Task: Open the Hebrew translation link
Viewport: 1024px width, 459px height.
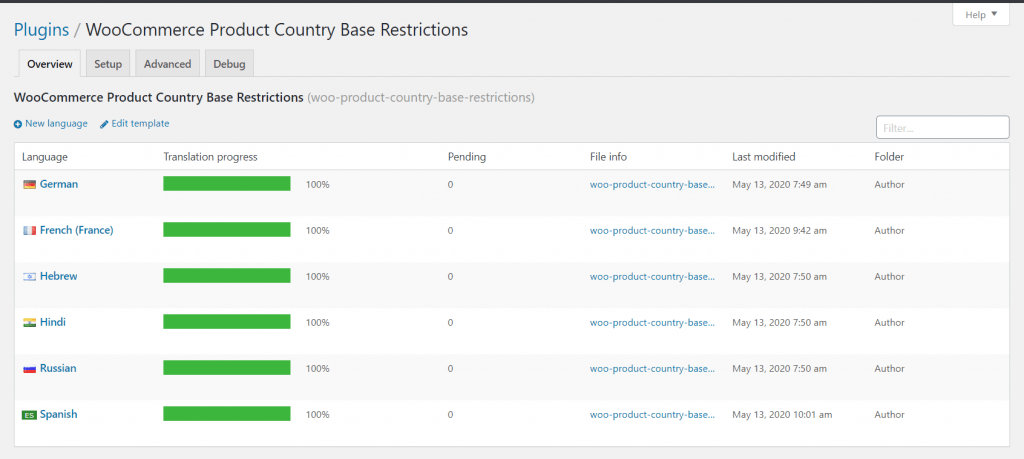Action: click(x=58, y=276)
